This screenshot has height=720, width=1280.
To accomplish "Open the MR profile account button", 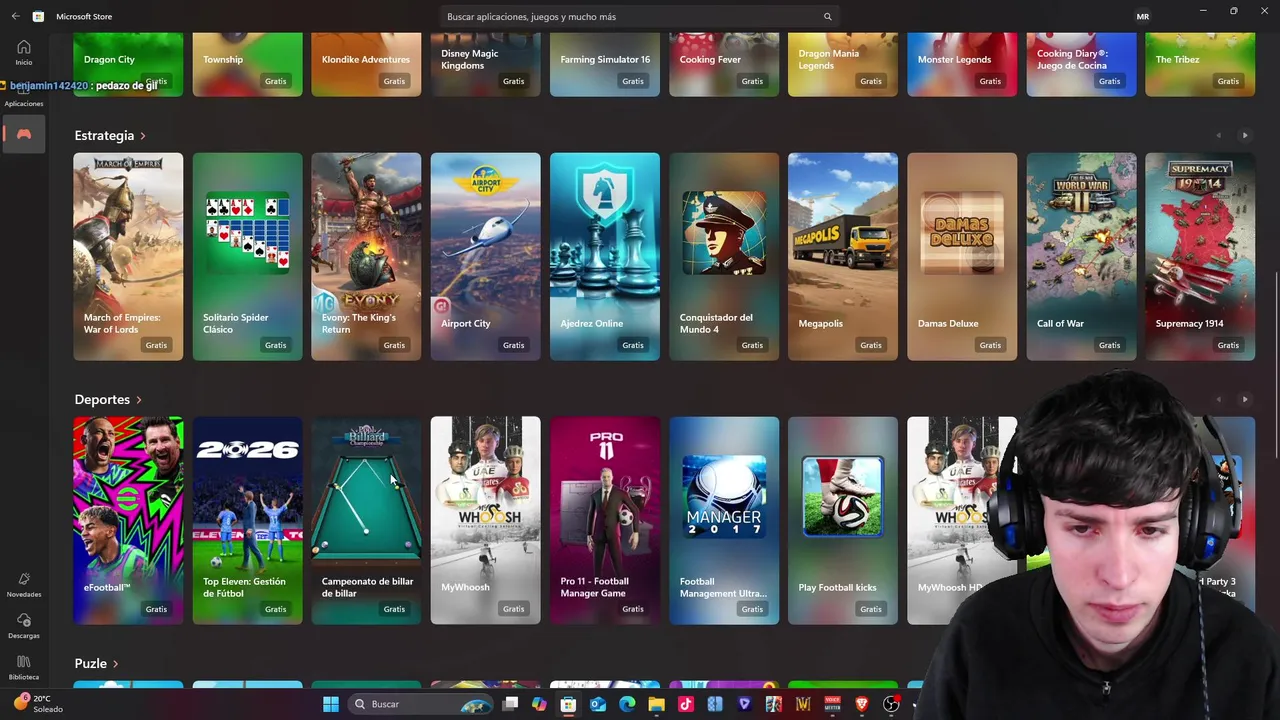I will (1142, 16).
